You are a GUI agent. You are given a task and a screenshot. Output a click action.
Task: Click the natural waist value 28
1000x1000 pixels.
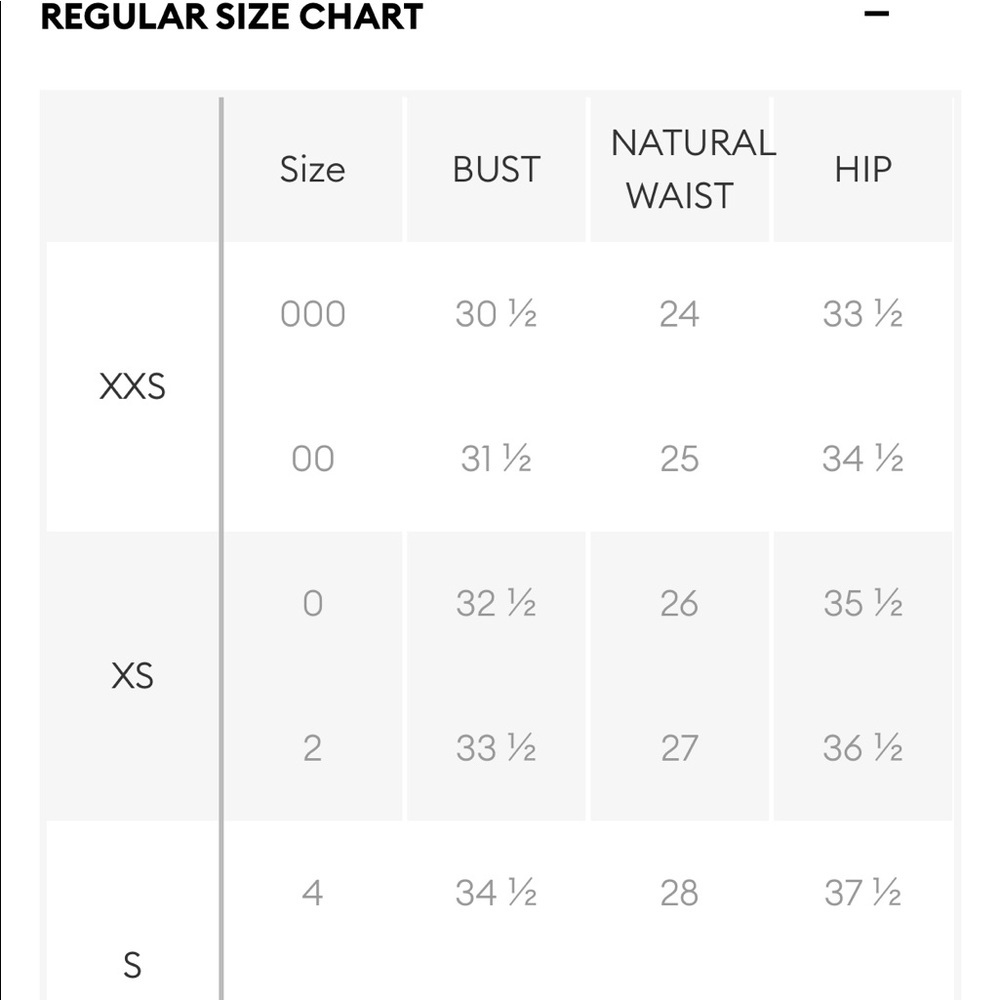pos(679,892)
